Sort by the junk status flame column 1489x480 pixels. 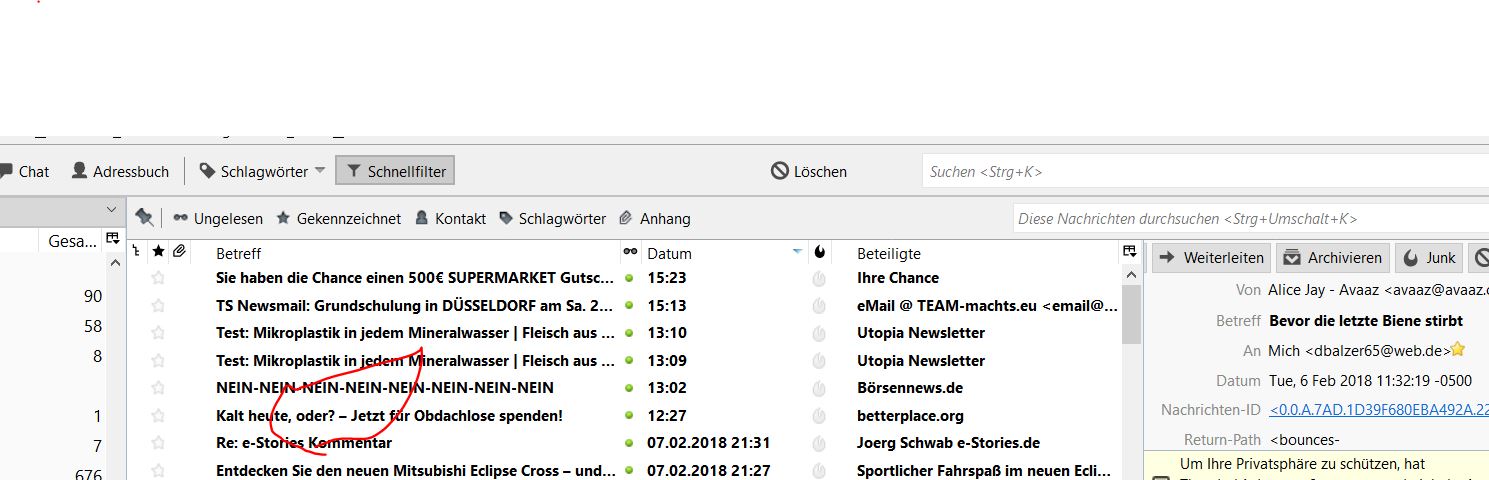click(820, 253)
